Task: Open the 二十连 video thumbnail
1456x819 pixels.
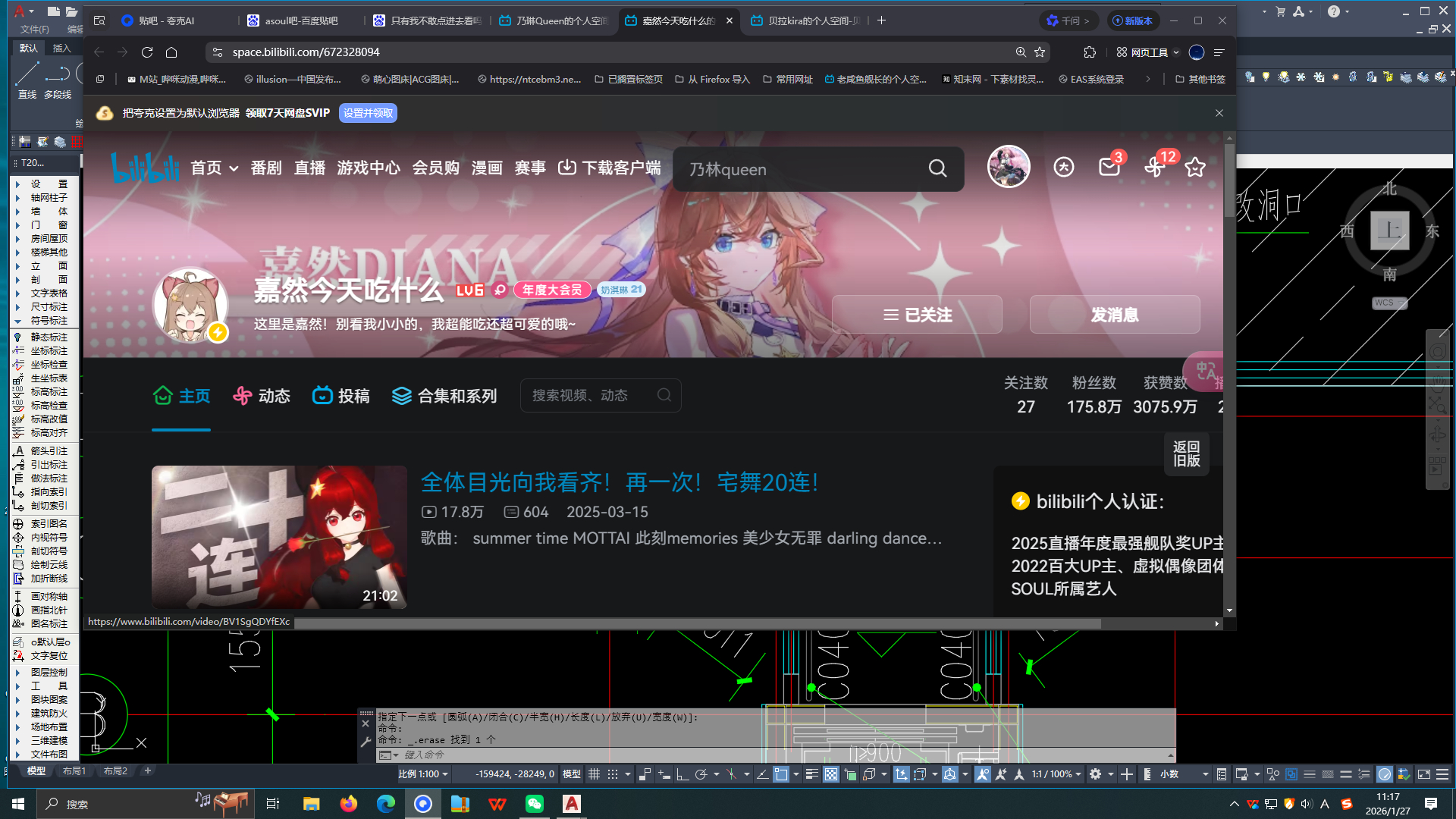Action: pos(279,536)
